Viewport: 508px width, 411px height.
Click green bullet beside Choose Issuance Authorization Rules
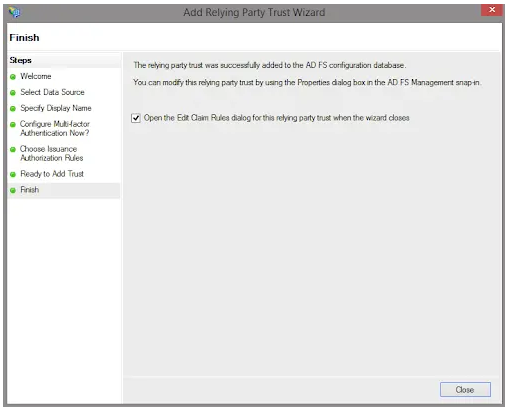[x=13, y=149]
